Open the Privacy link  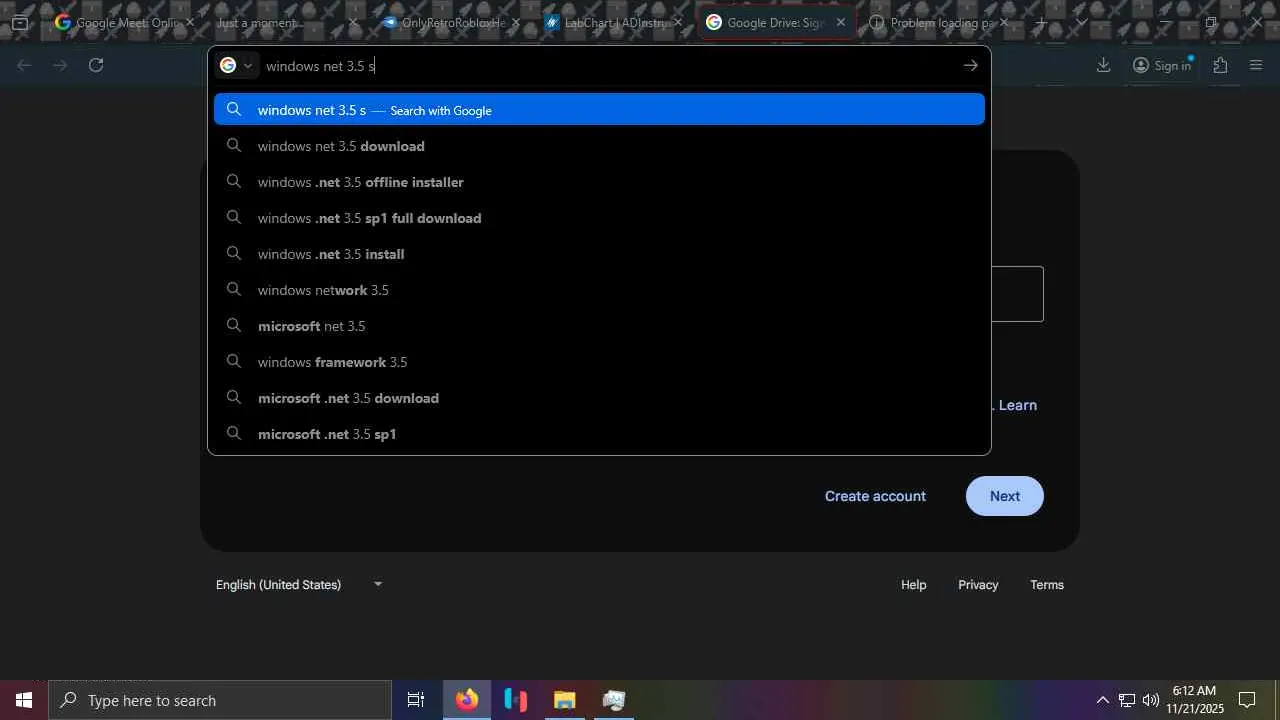978,585
